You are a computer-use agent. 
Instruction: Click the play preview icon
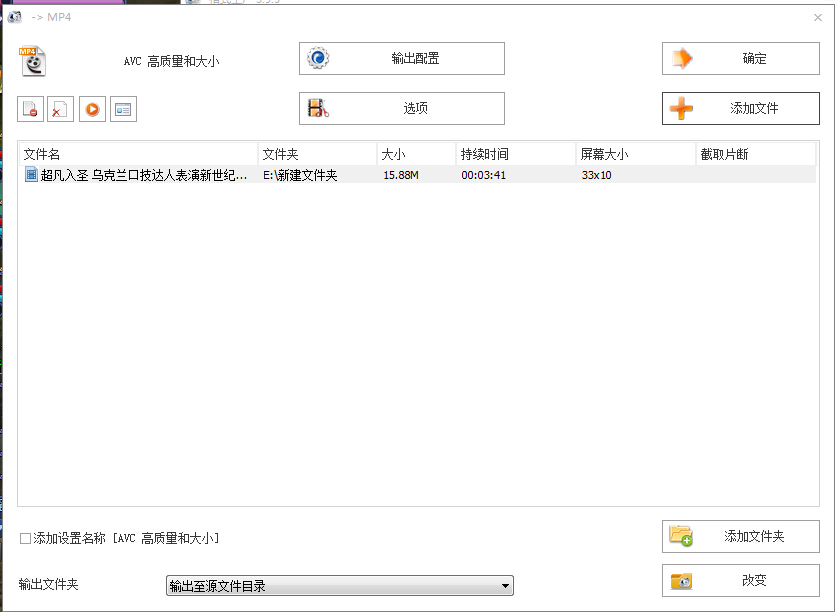92,108
